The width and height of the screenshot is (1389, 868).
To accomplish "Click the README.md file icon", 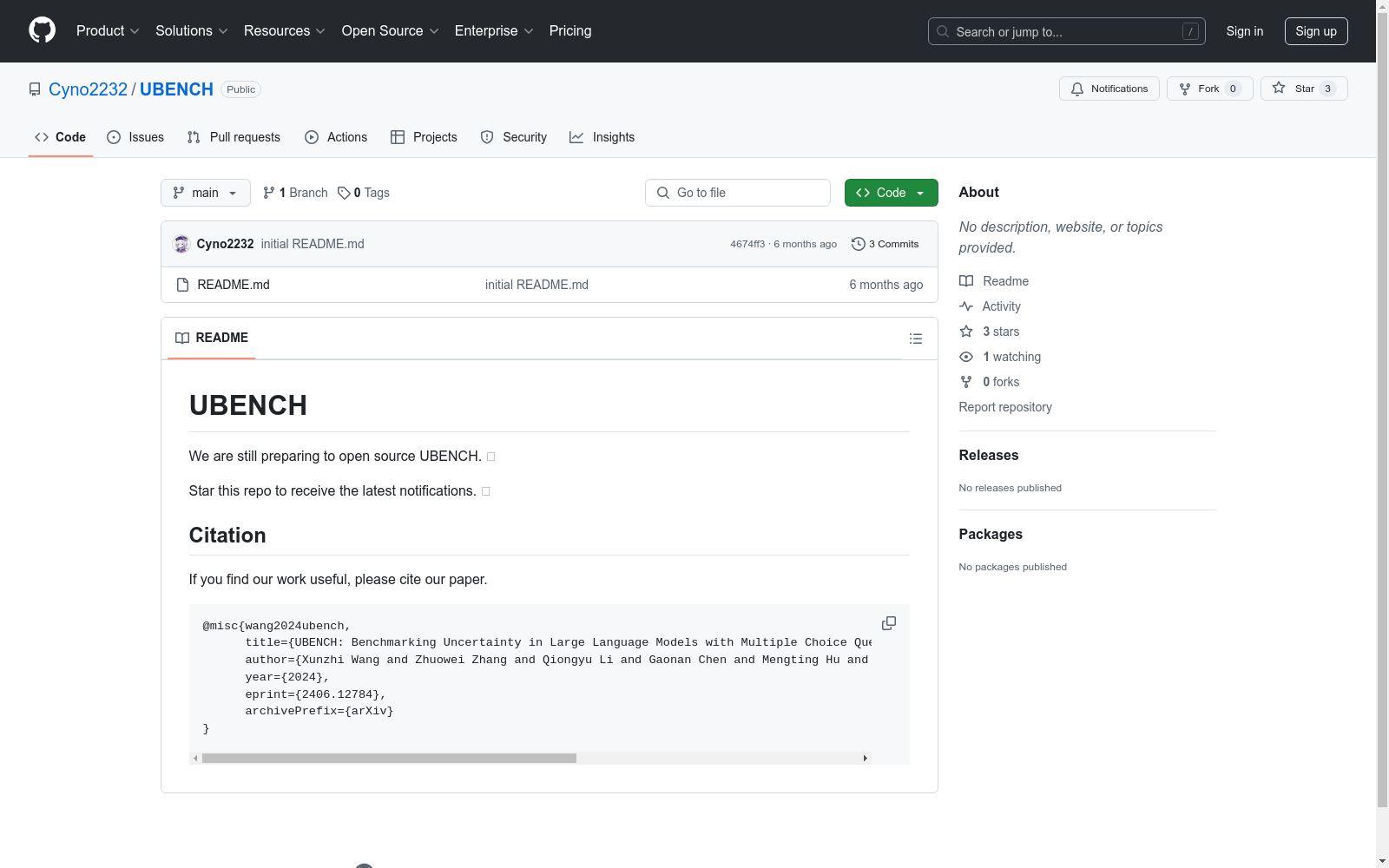I will (182, 285).
